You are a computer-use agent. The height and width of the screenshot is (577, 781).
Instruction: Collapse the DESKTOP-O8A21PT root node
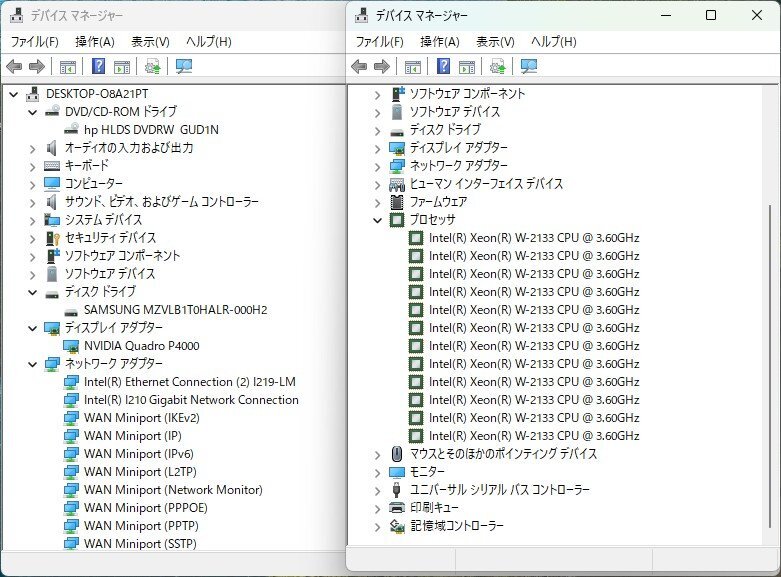pyautogui.click(x=14, y=94)
